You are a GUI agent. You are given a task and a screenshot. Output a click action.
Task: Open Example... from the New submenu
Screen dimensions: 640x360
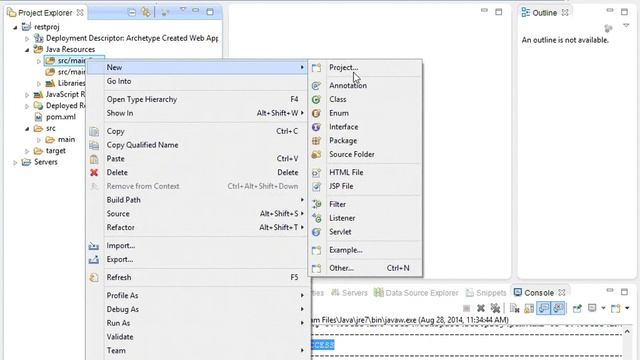[346, 250]
